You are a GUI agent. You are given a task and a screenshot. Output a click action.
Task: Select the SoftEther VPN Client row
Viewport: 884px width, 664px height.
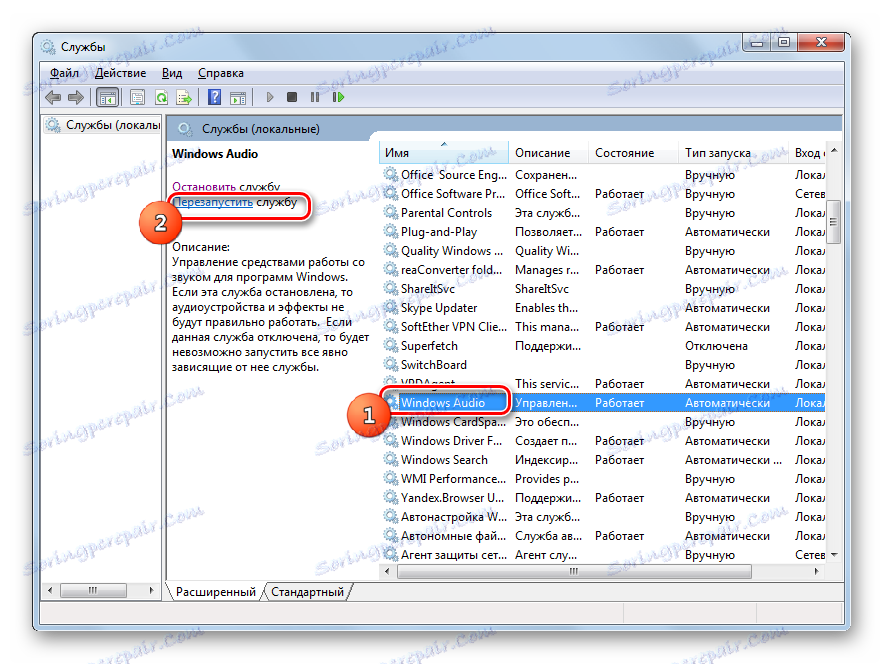point(603,327)
